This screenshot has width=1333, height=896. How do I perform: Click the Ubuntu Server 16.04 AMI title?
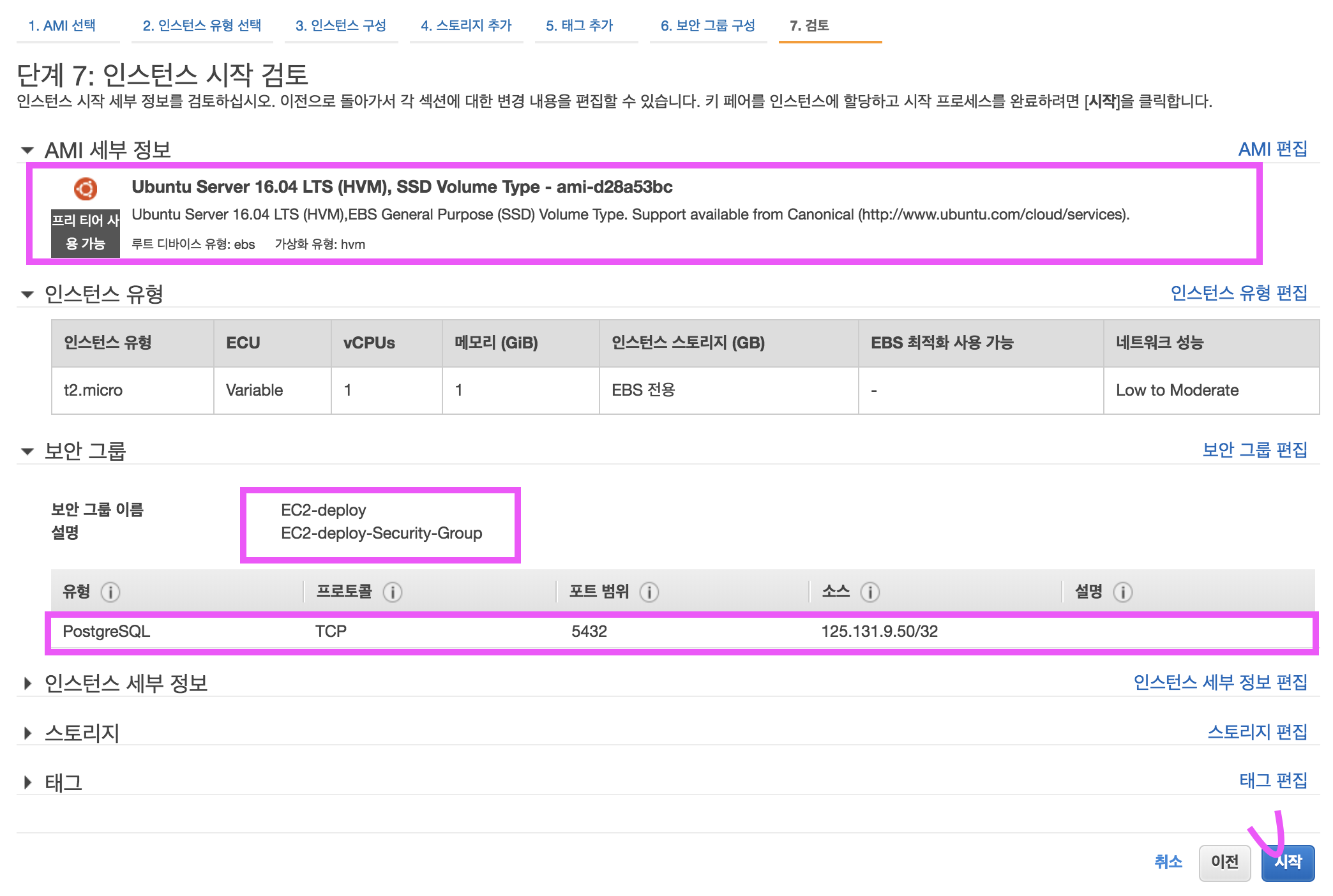click(402, 186)
